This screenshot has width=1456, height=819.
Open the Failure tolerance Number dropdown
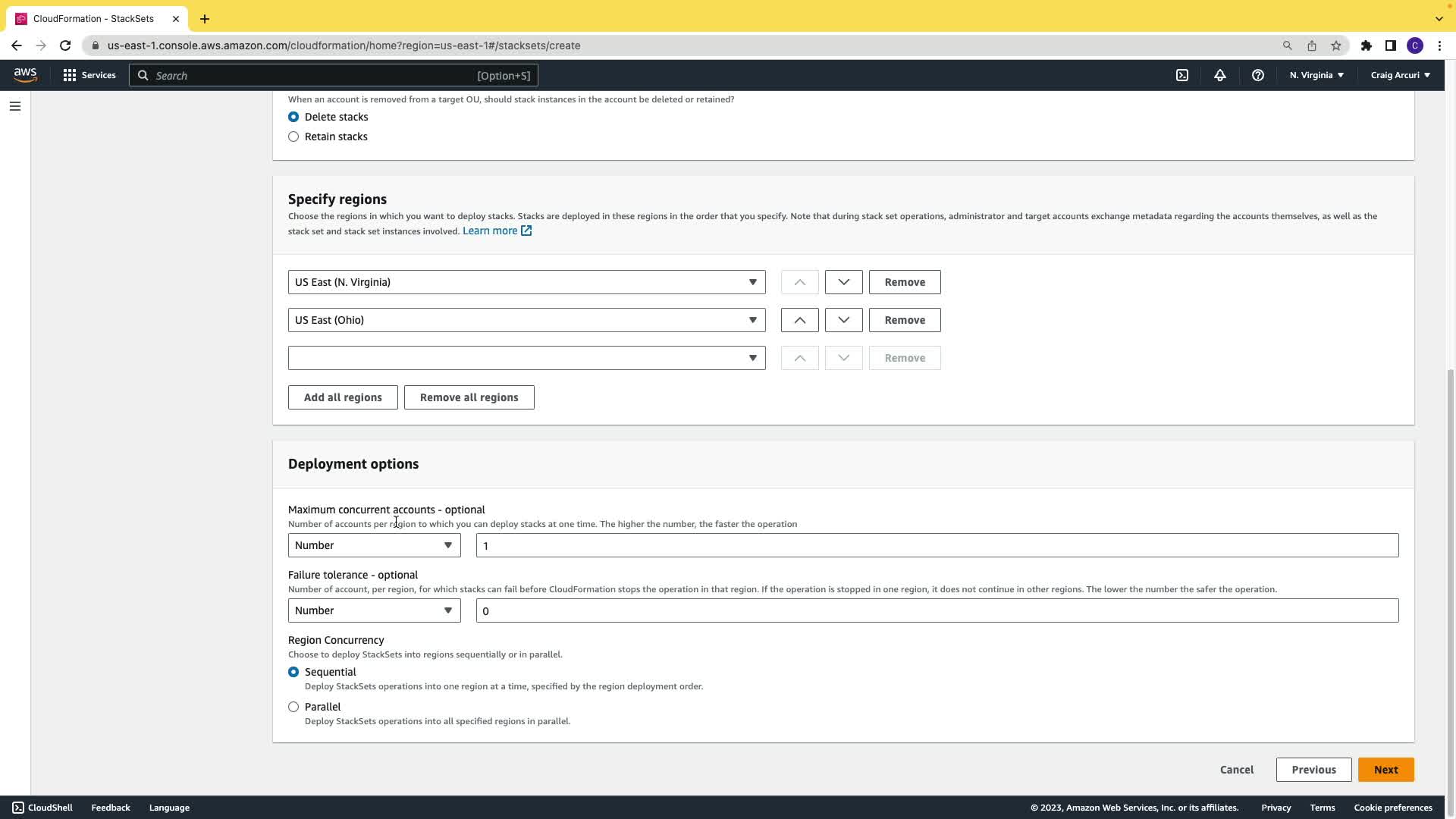374,610
